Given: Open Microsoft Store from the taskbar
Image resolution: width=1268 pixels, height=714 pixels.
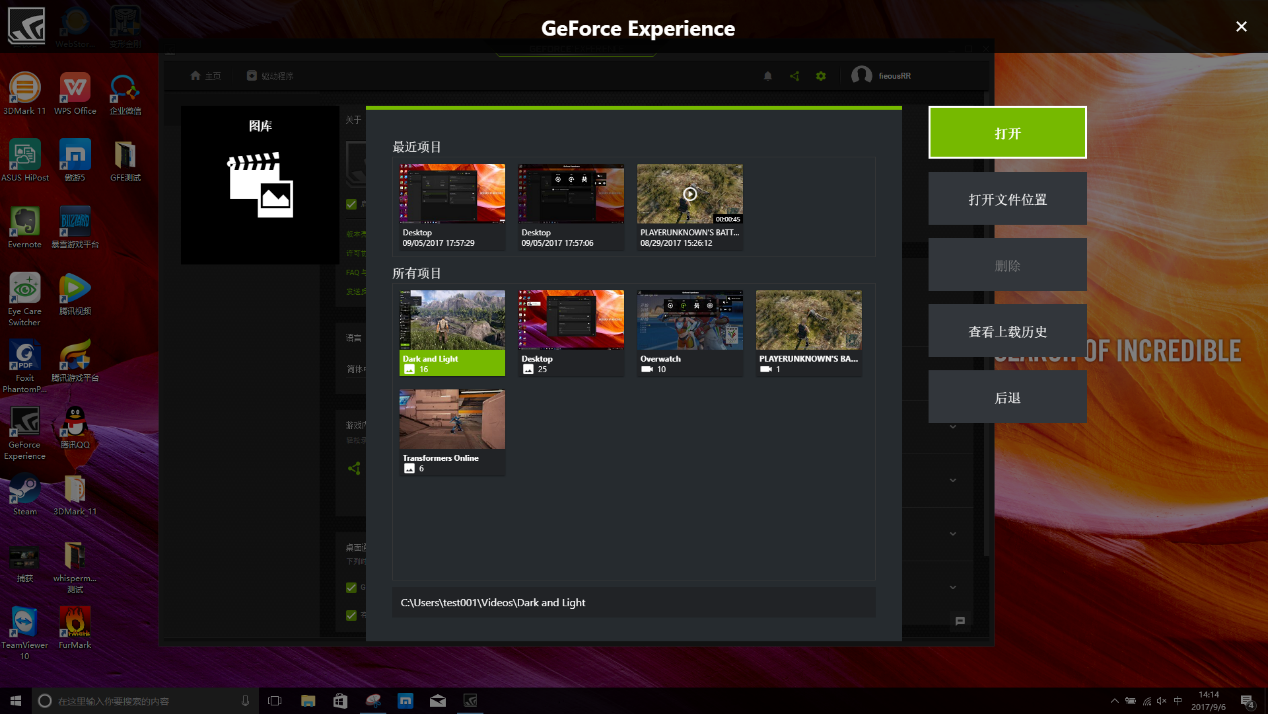Looking at the screenshot, I should [x=340, y=701].
